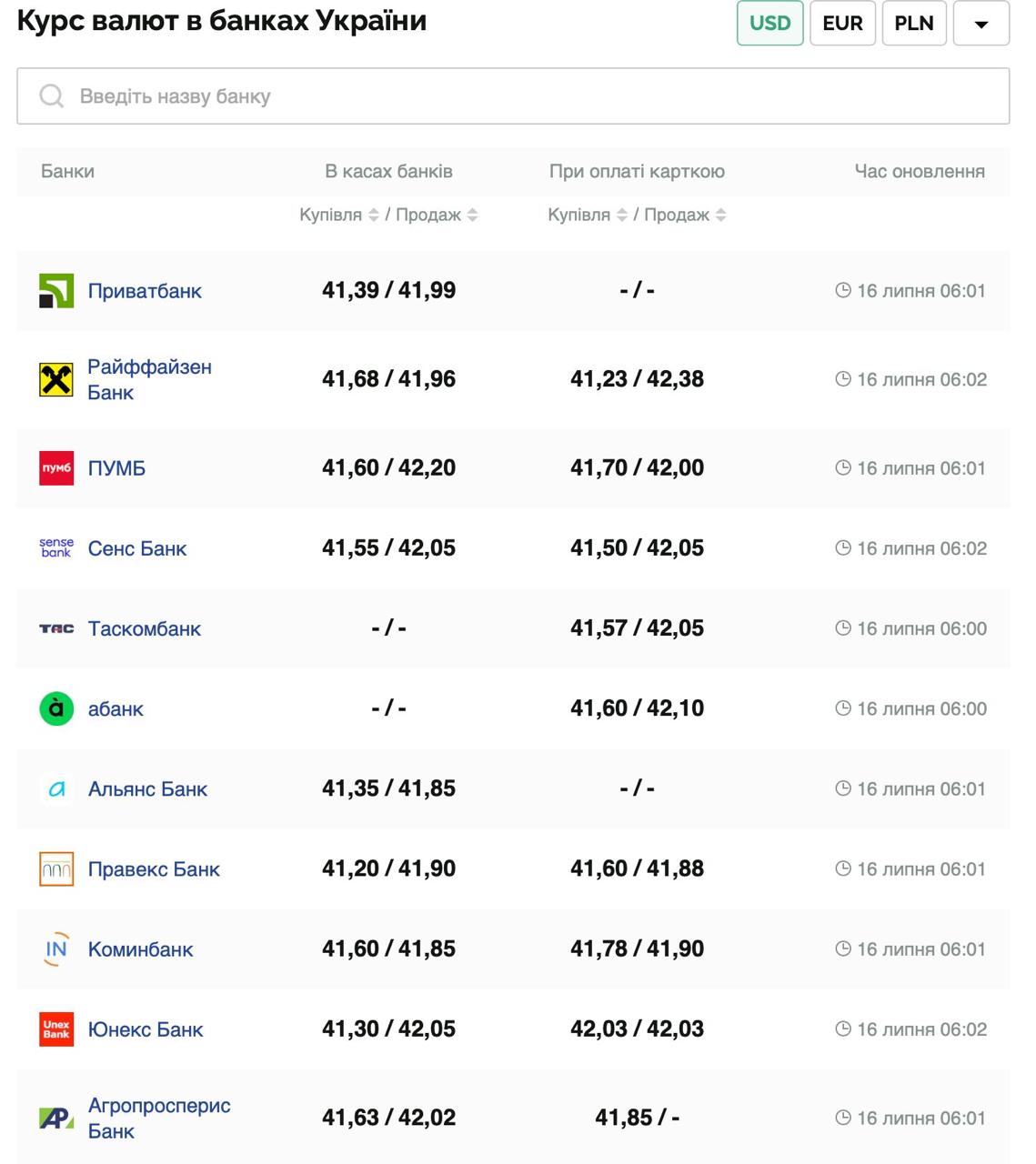Image resolution: width=1036 pixels, height=1164 pixels.
Task: Click the bank name search field
Action: click(513, 96)
